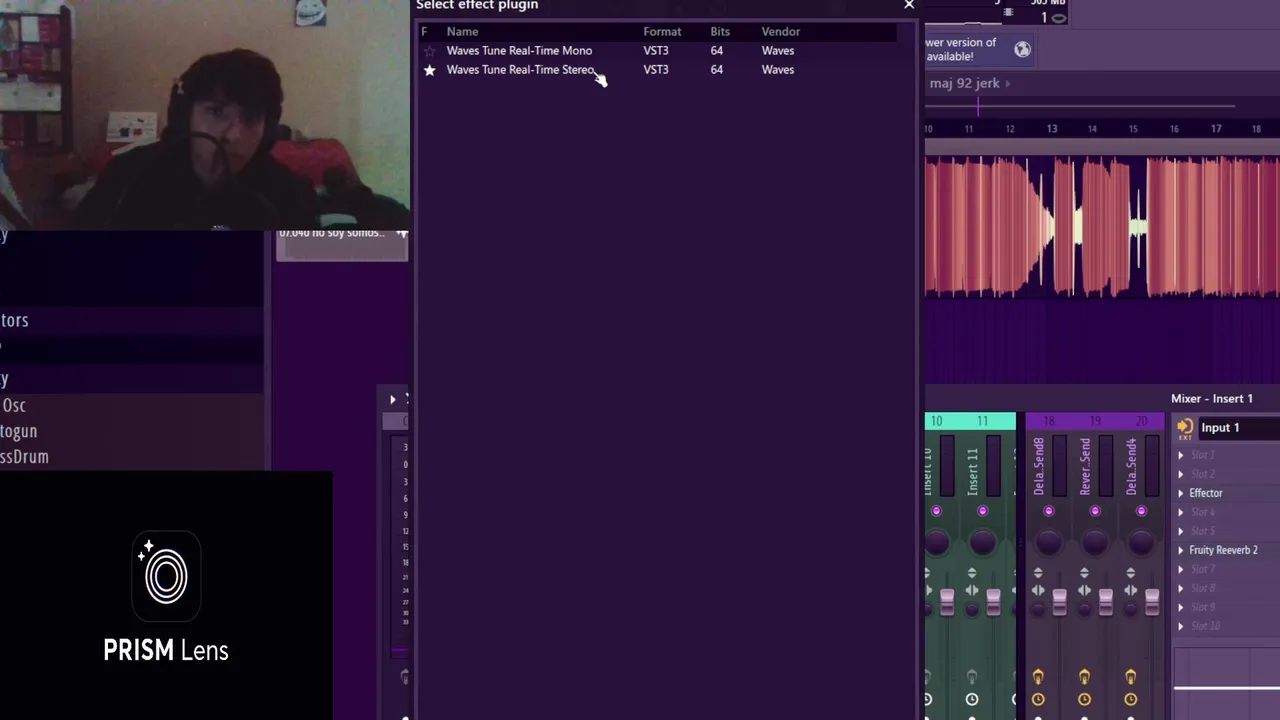Expand Fruity Reeverb 2 slot menu arrow
The height and width of the screenshot is (720, 1280).
pyautogui.click(x=1180, y=551)
